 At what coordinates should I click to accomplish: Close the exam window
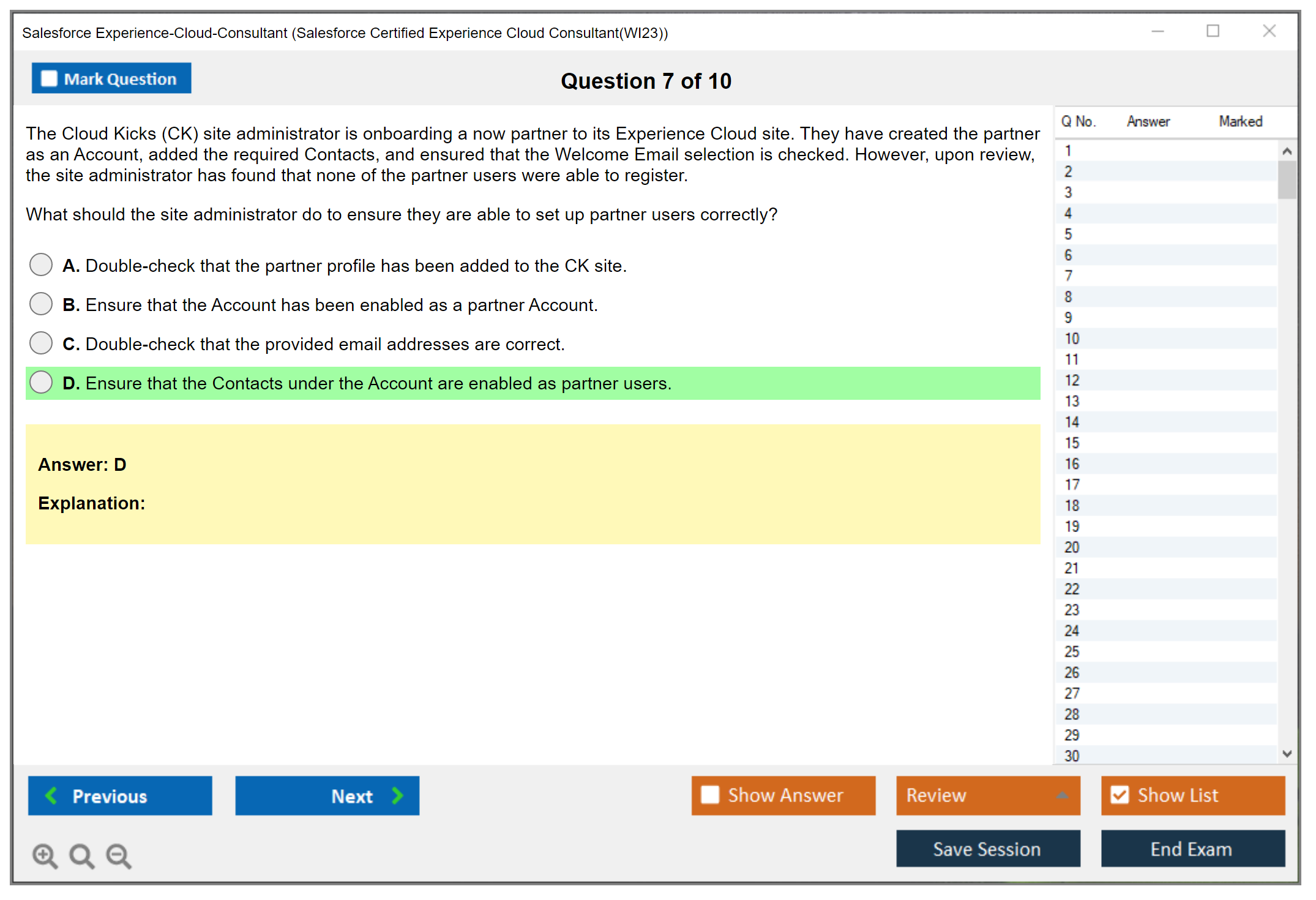point(1269,31)
